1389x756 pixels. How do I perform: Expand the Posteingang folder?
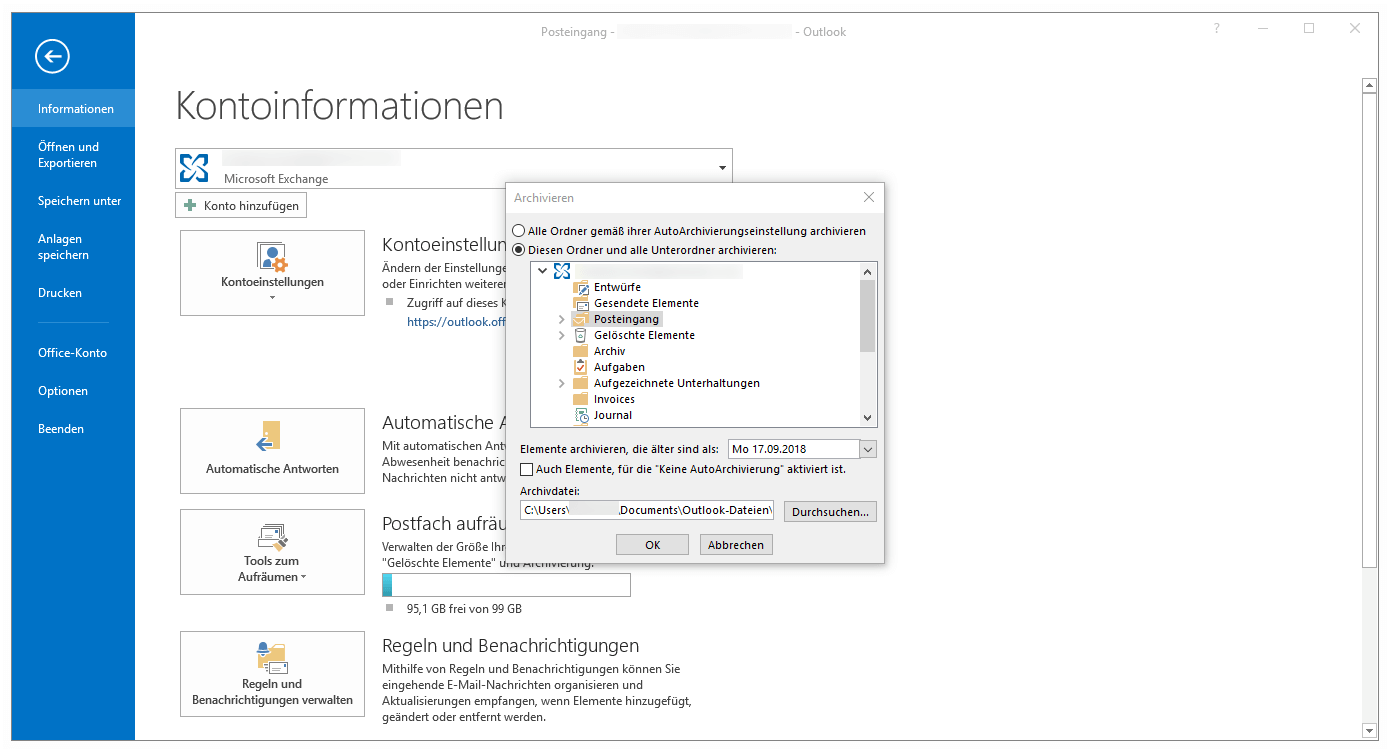[561, 319]
